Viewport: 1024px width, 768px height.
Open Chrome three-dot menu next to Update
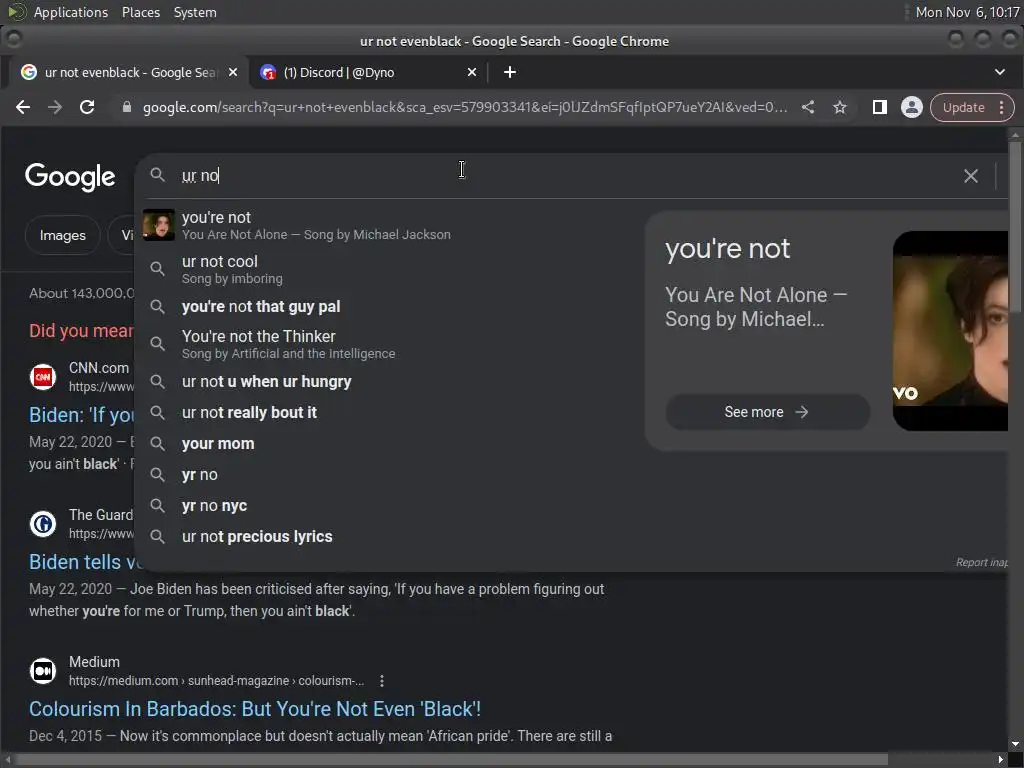(x=1002, y=107)
